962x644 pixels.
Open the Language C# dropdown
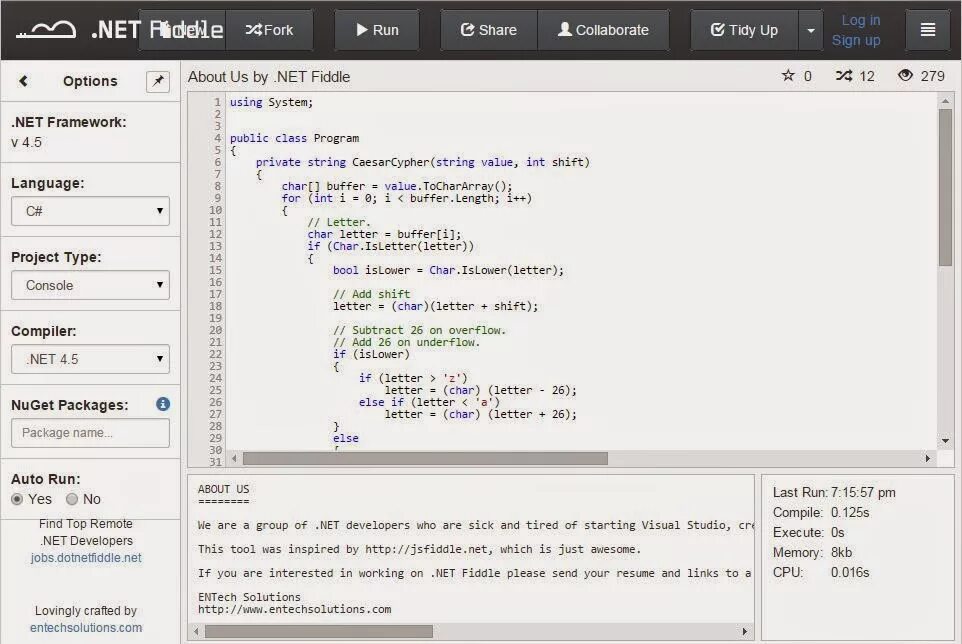pyautogui.click(x=90, y=211)
